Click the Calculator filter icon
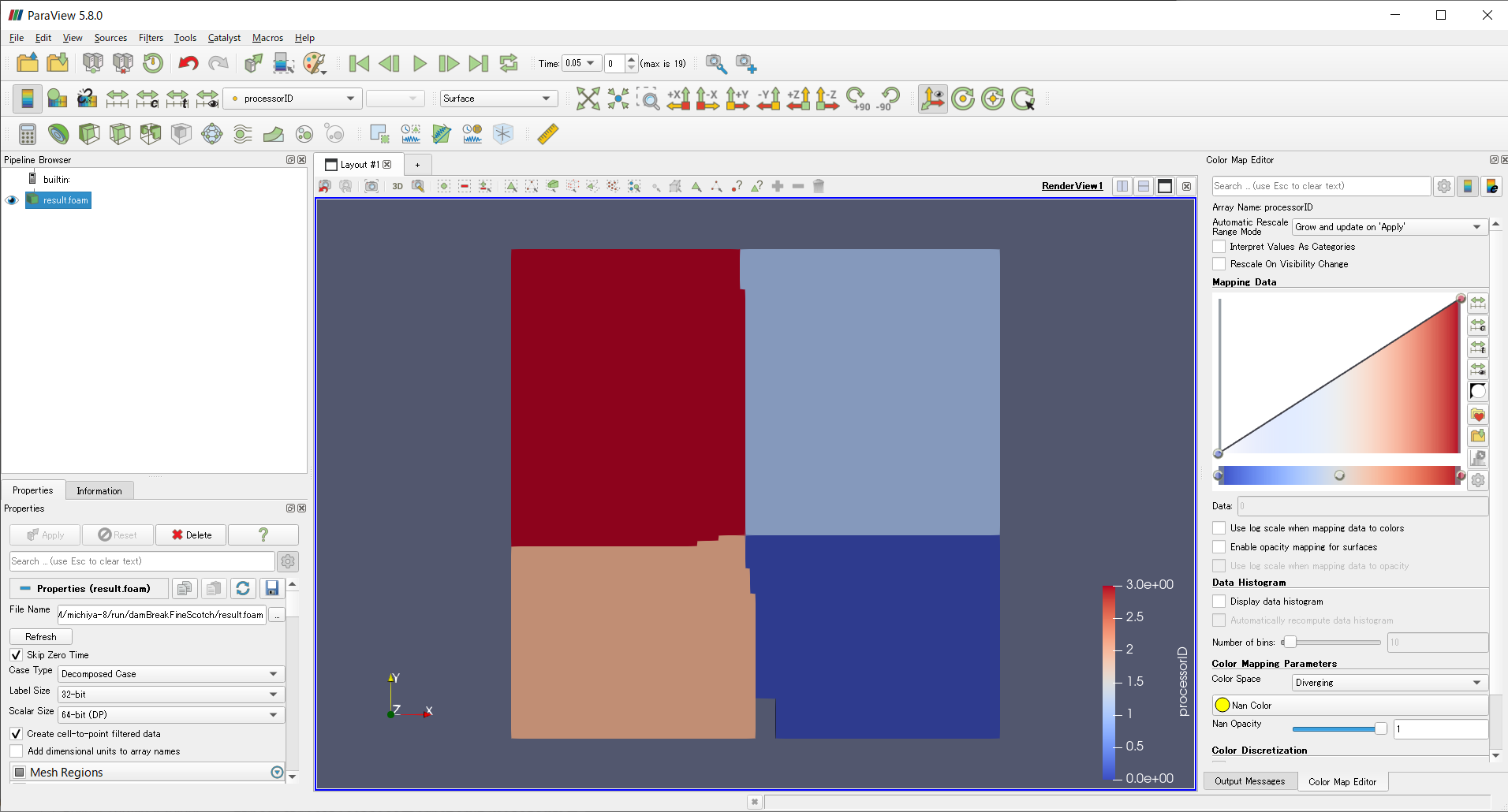The width and height of the screenshot is (1508, 812). coord(28,134)
